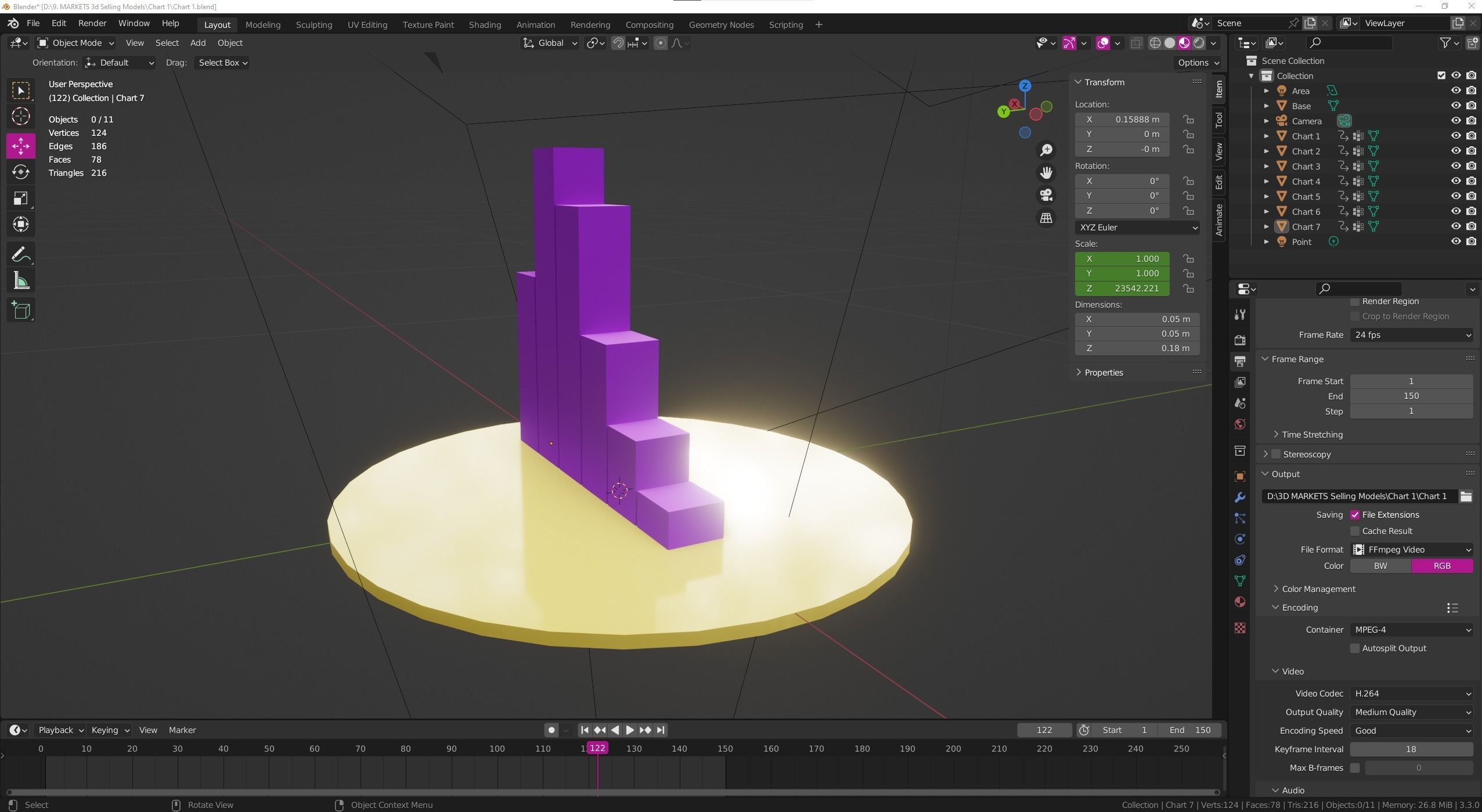Toggle X-ray mode icon in header
This screenshot has width=1482, height=812.
tap(1136, 43)
